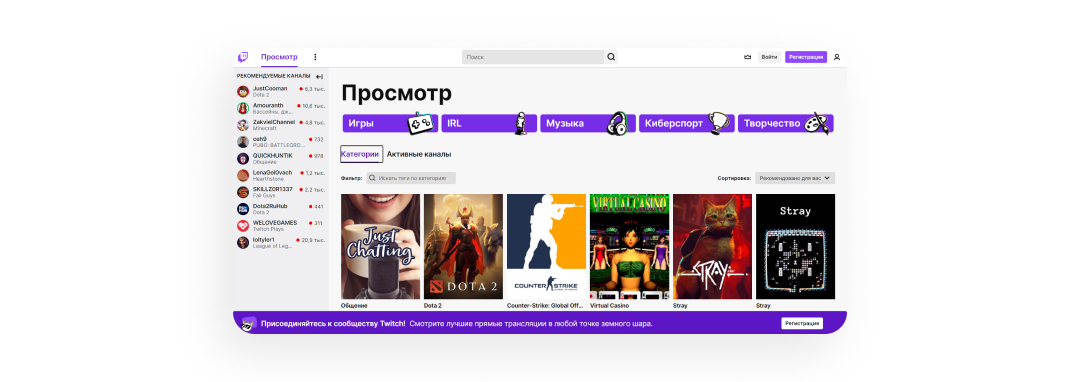Open the Virtual Casino category cover

tap(630, 246)
